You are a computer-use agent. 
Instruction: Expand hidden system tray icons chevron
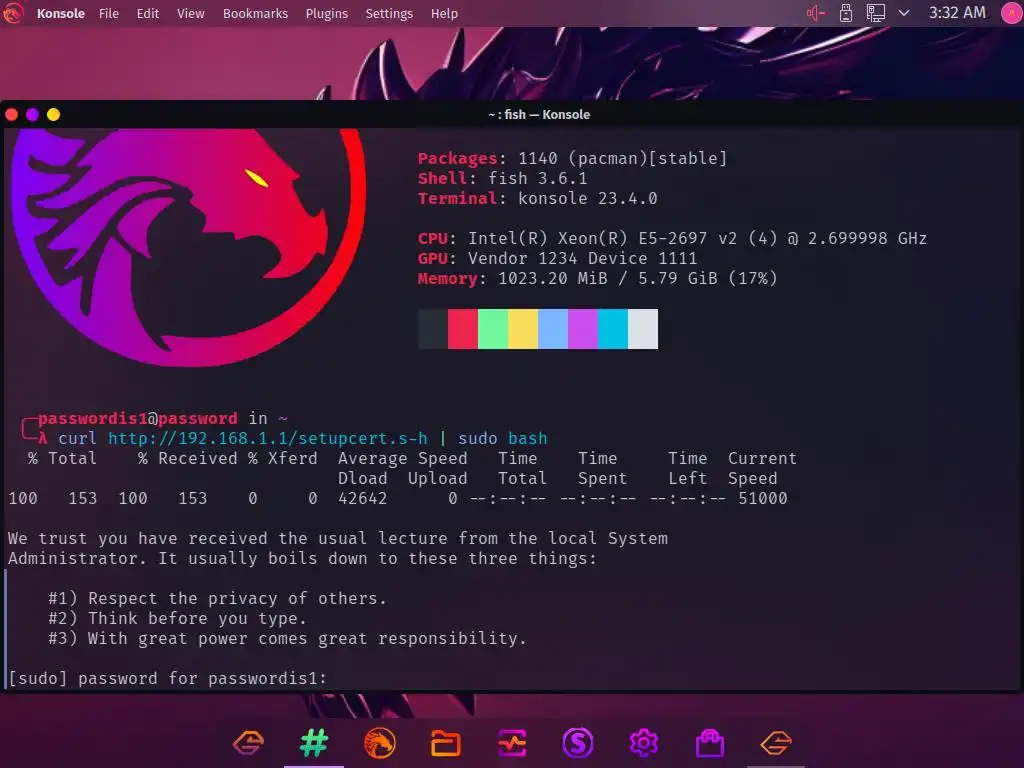[x=904, y=13]
